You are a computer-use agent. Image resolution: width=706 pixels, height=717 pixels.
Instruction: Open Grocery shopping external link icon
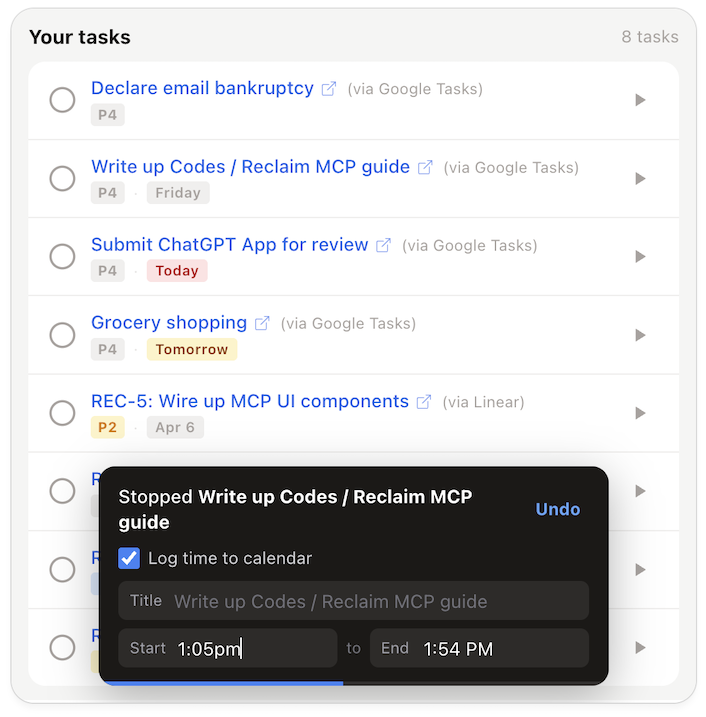coord(262,323)
